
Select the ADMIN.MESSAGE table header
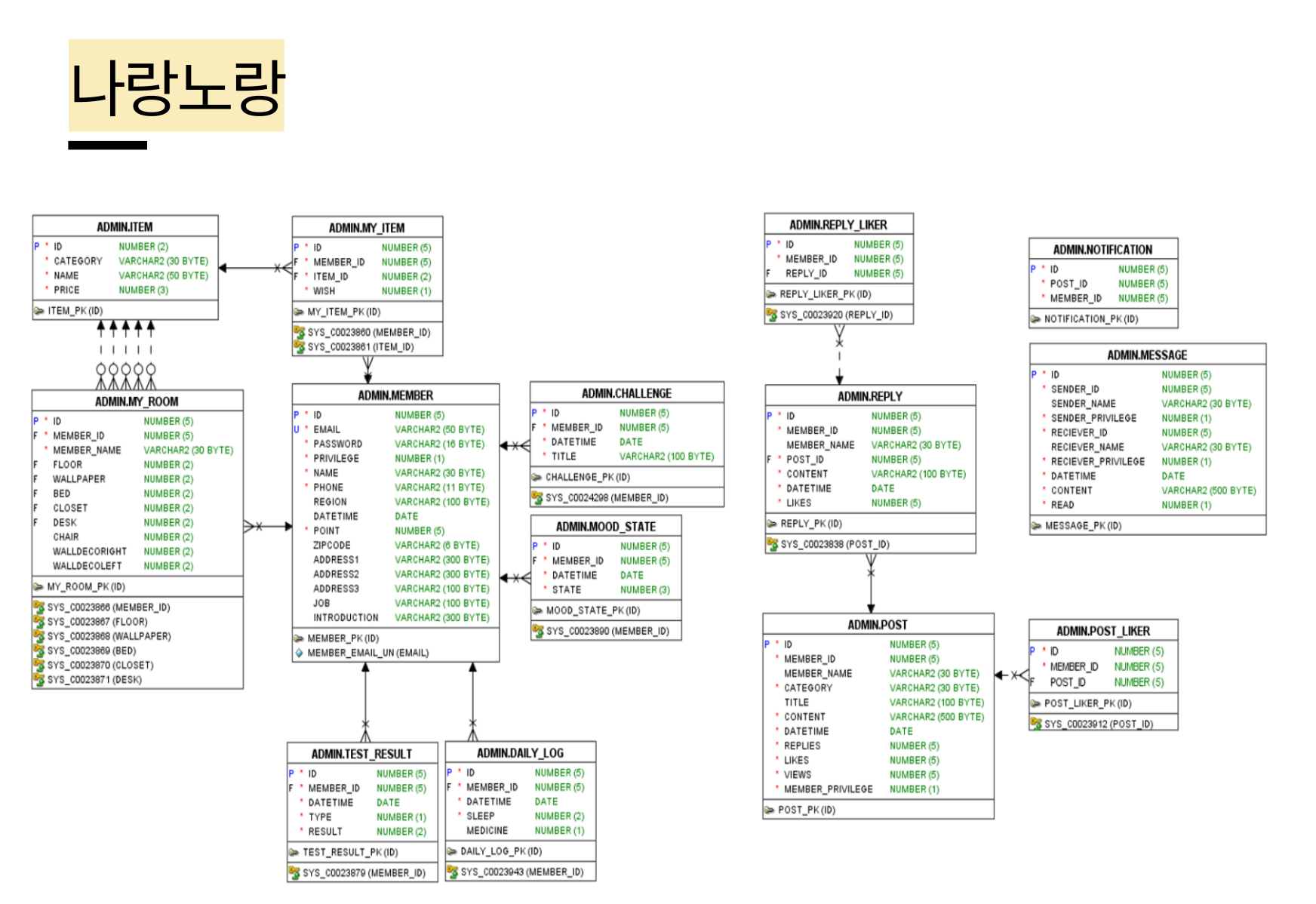[x=1148, y=355]
